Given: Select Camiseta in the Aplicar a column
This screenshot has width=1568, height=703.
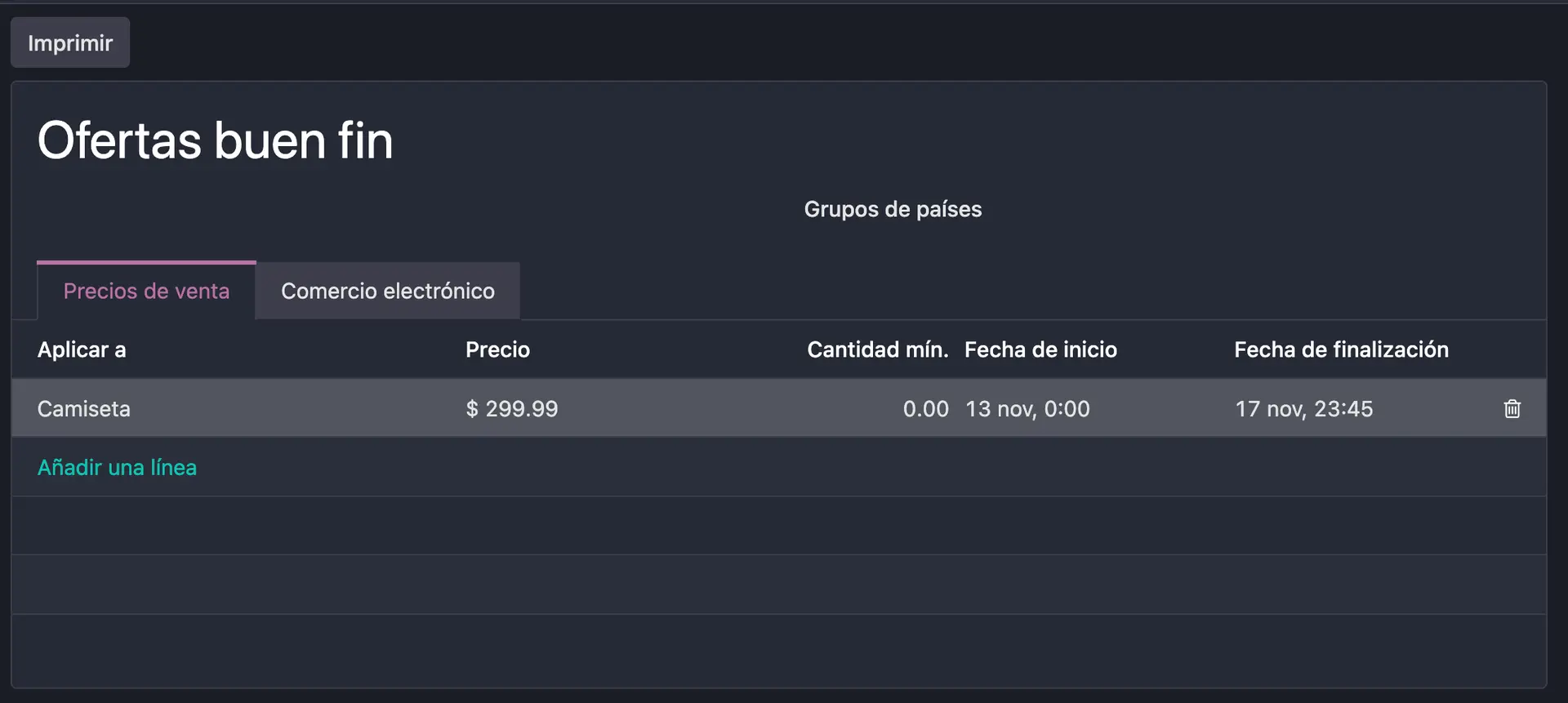Looking at the screenshot, I should coord(83,409).
